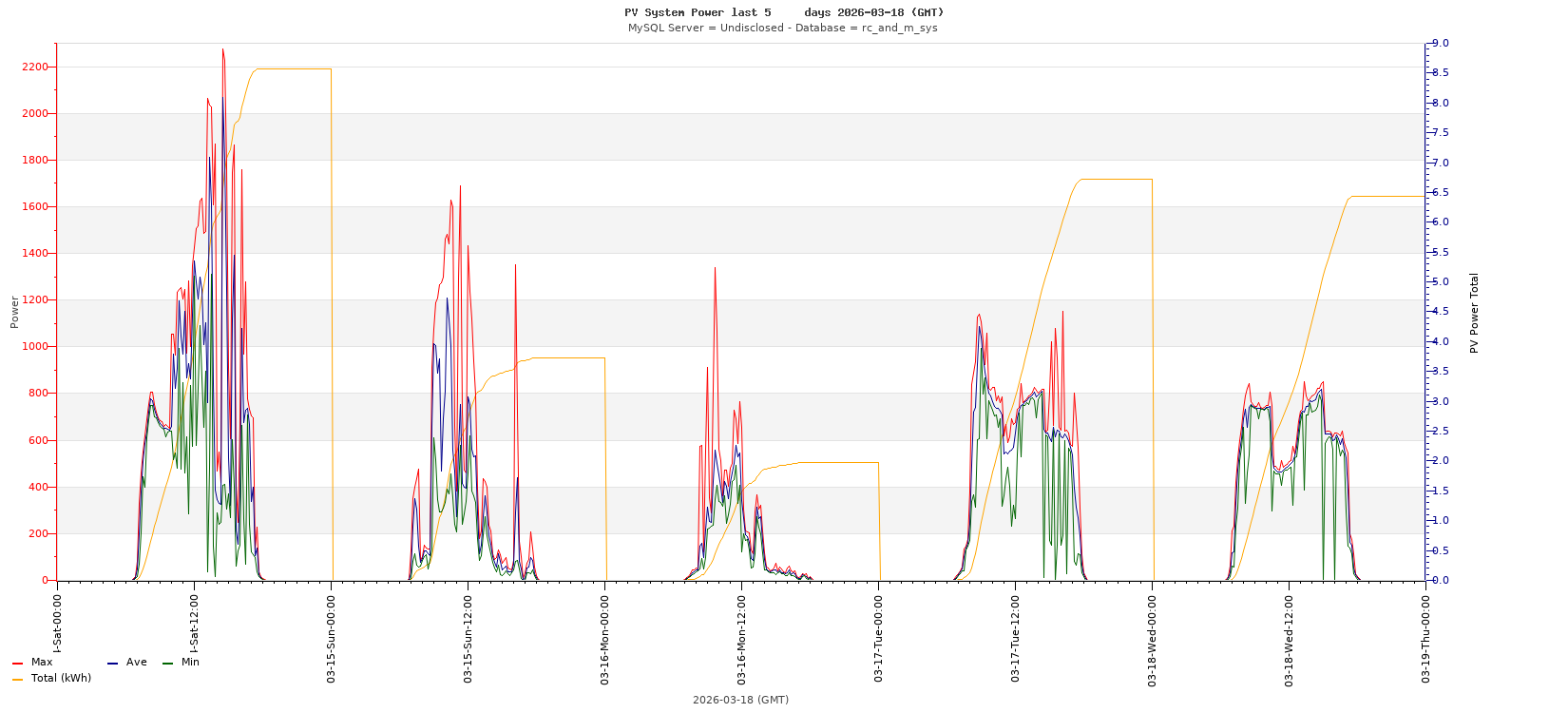
Task: Select the 'Max' legend label
Action: tap(42, 663)
